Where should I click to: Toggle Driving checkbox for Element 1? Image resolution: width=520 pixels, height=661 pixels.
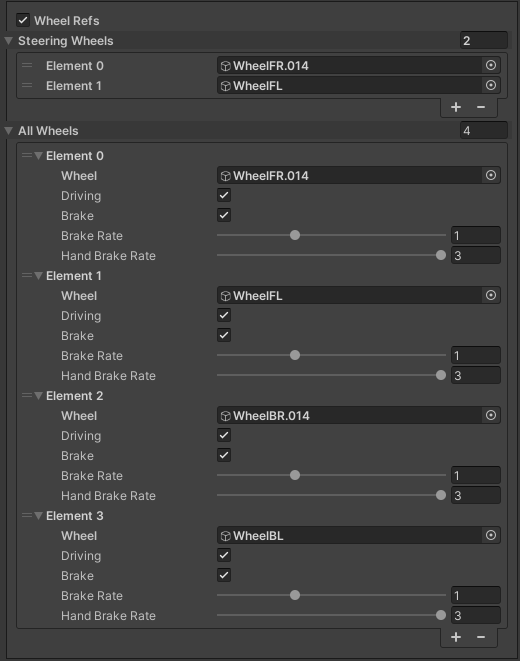tap(224, 315)
